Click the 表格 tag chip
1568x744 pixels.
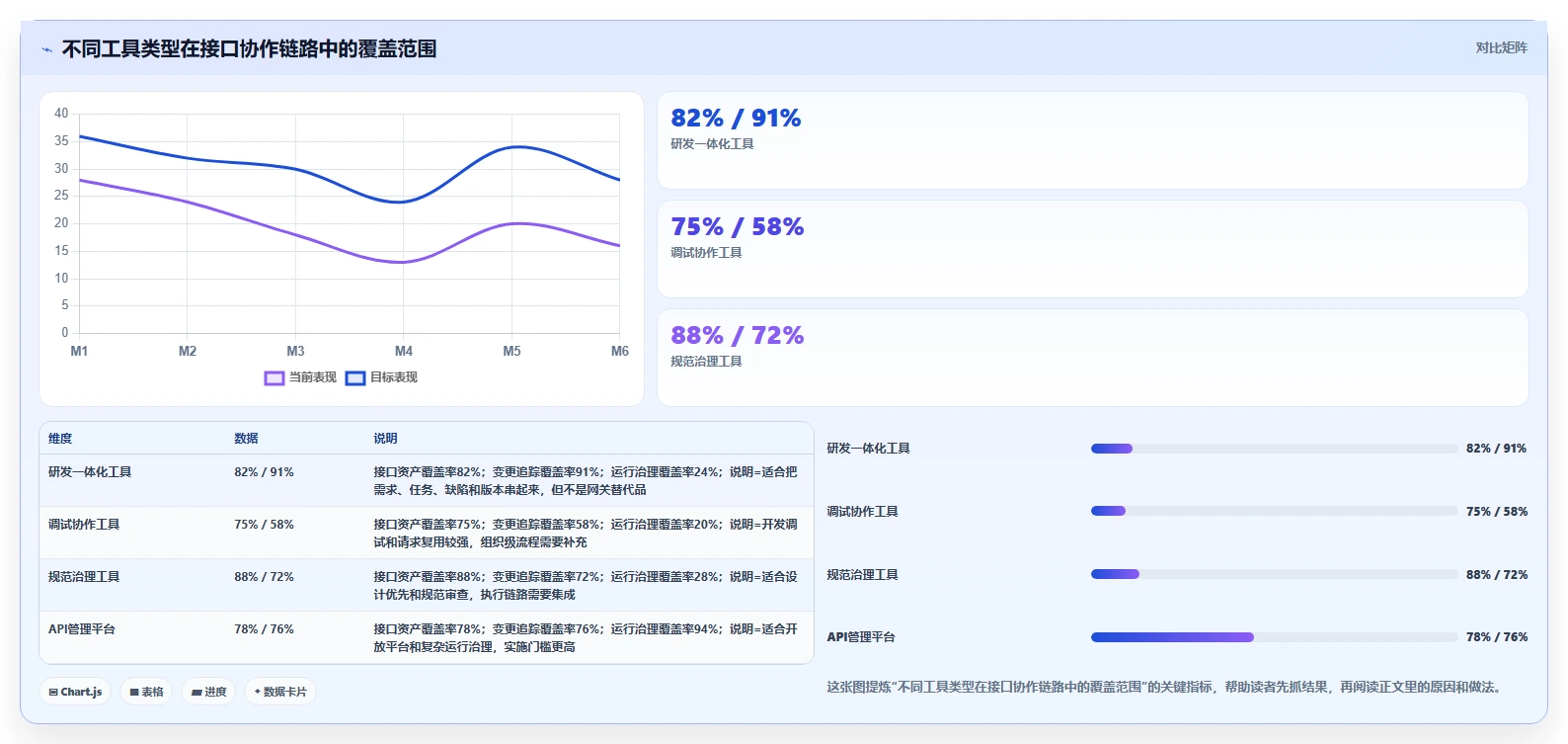click(x=146, y=692)
